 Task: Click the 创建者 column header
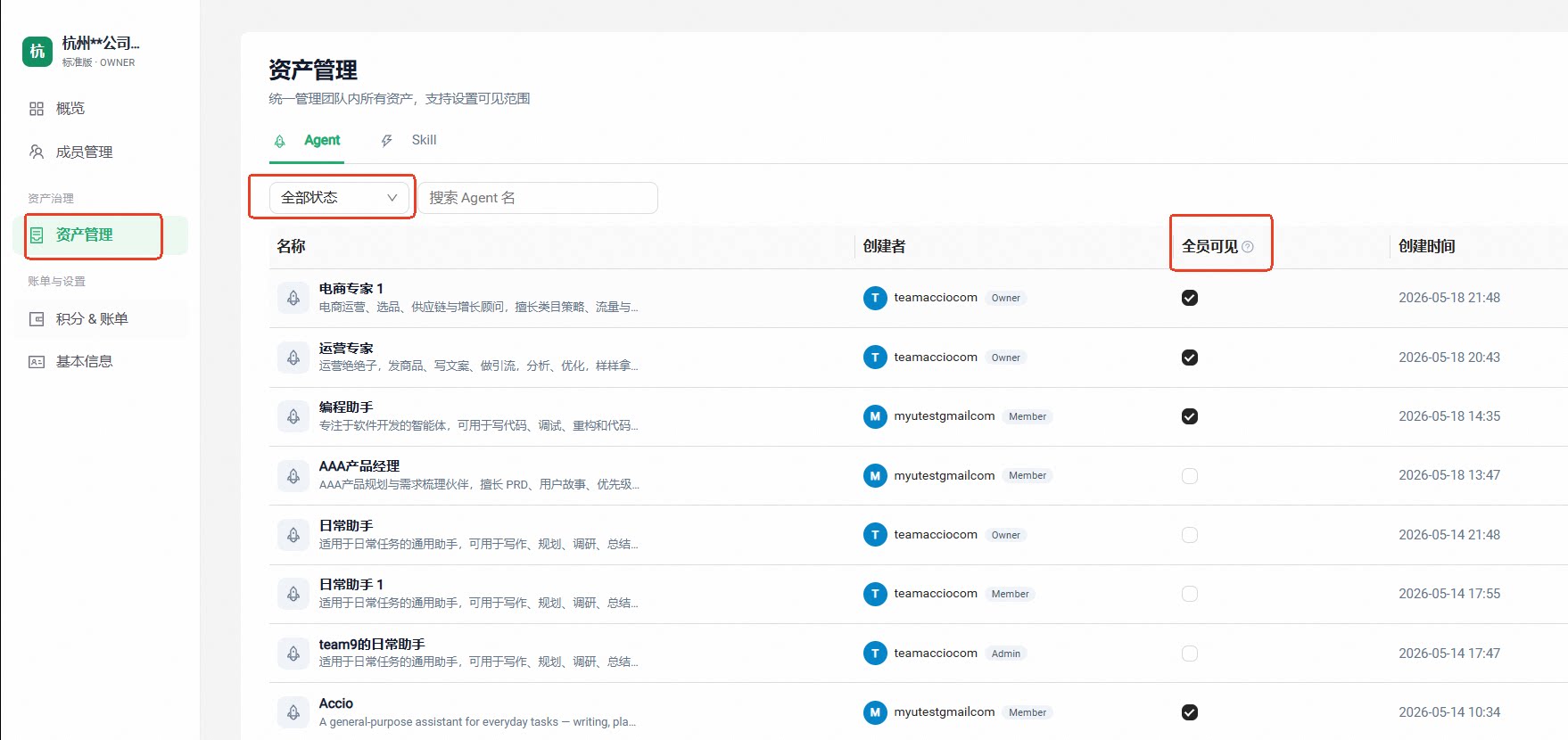[x=884, y=246]
